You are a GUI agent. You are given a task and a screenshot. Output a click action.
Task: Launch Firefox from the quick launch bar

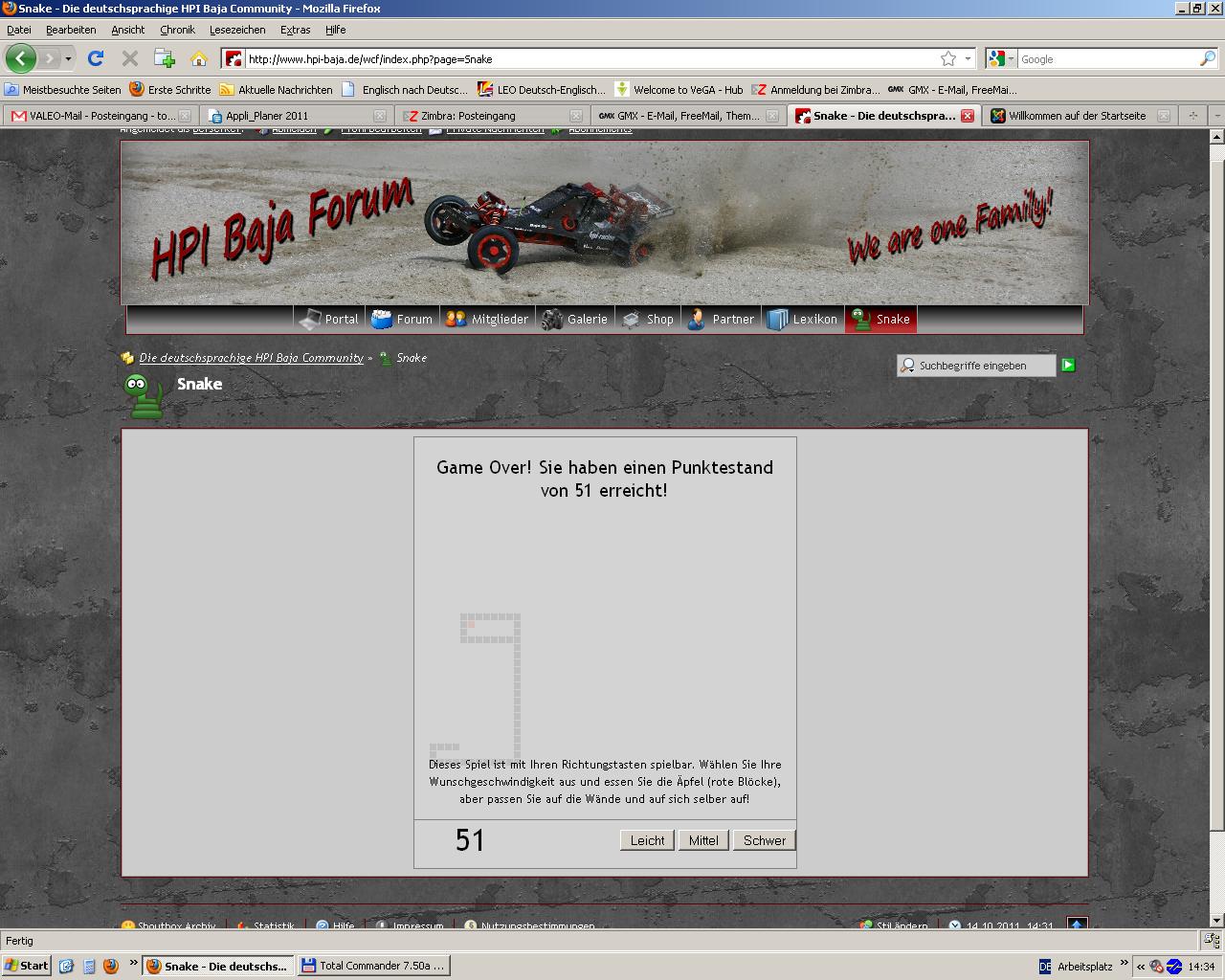point(110,966)
